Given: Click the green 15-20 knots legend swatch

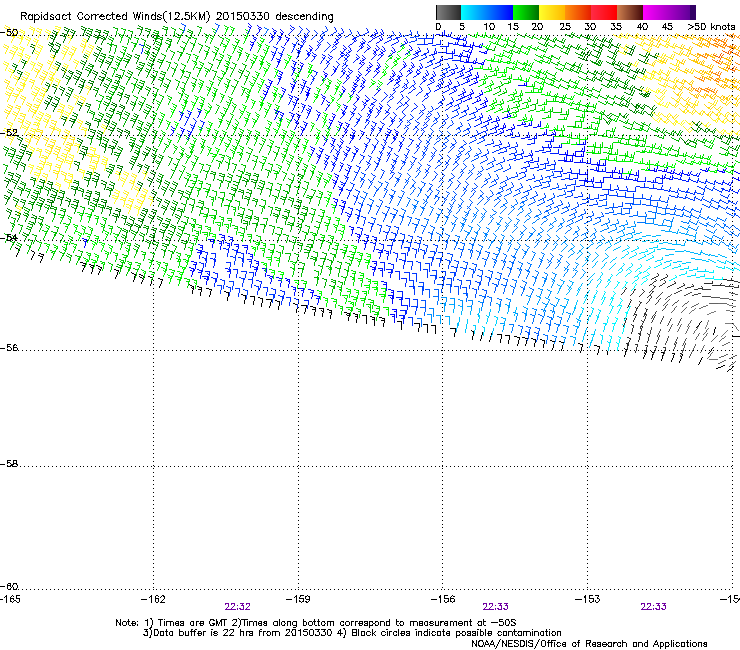Looking at the screenshot, I should tap(526, 12).
